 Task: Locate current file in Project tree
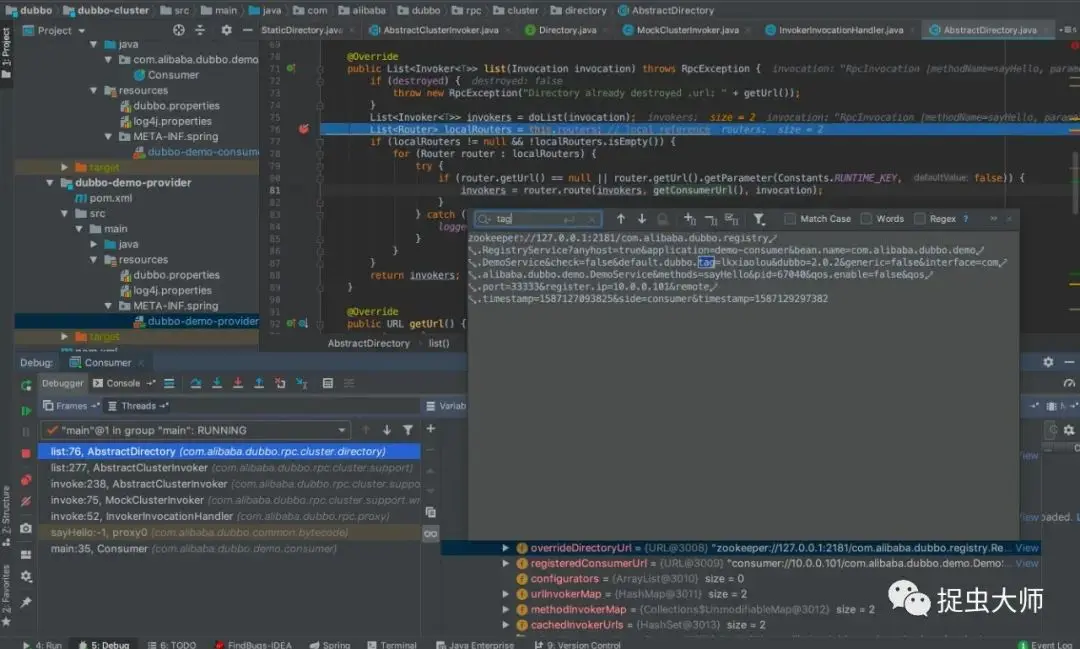179,30
